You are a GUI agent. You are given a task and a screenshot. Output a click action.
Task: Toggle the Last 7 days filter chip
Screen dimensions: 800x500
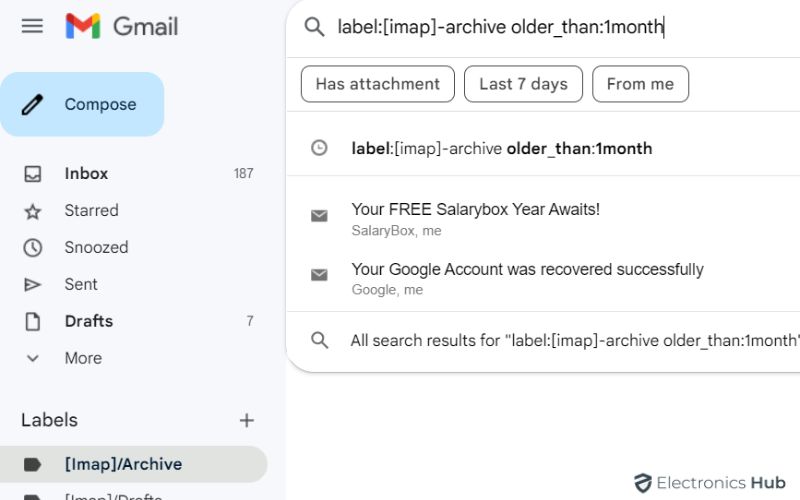point(523,84)
